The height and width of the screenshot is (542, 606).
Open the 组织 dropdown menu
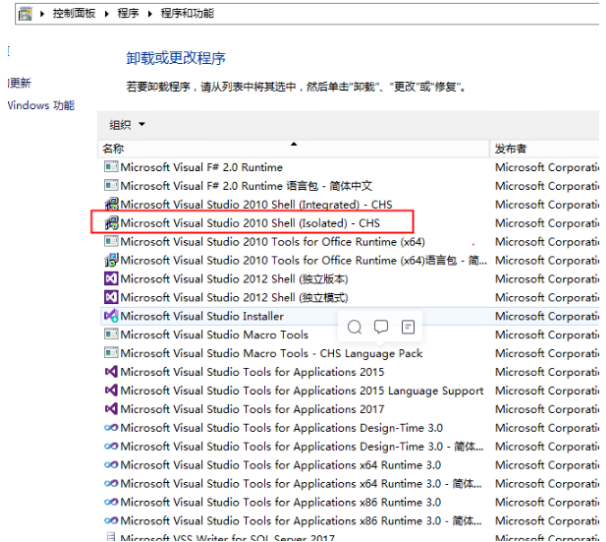pos(127,124)
